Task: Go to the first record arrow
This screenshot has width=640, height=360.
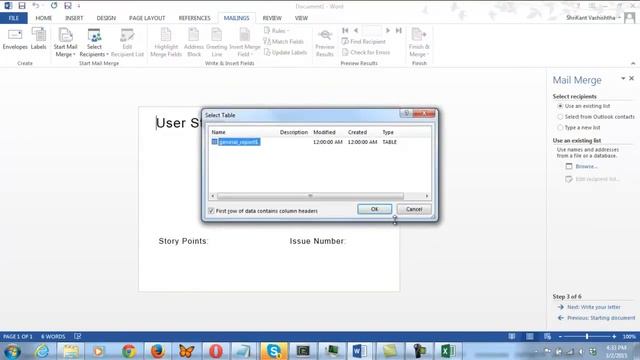Action: (345, 30)
